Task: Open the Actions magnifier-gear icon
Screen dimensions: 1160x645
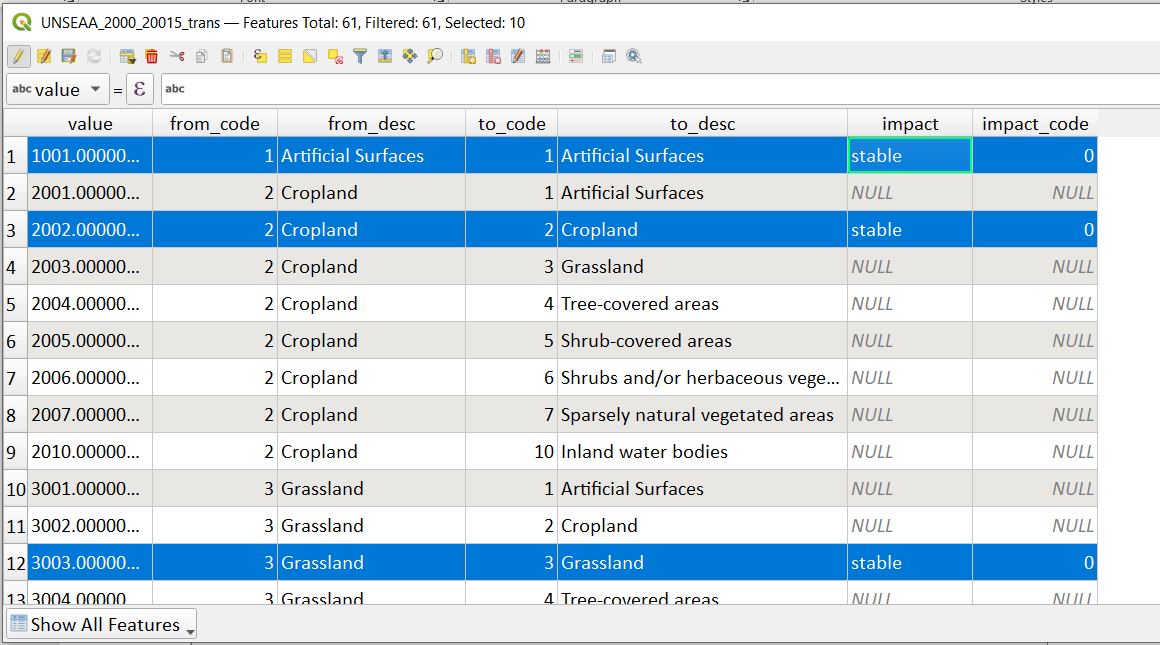Action: [x=634, y=56]
